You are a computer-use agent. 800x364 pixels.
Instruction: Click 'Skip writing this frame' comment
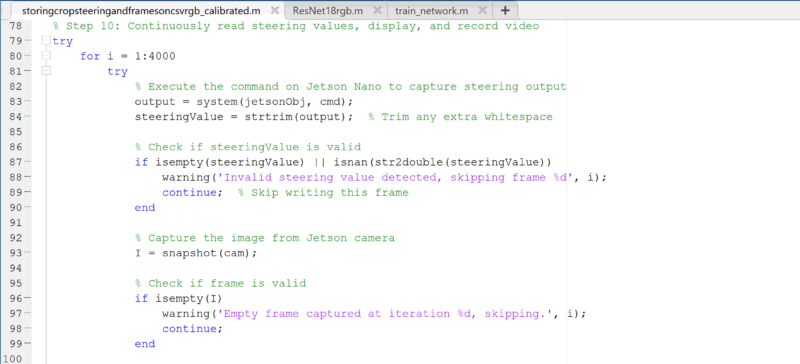[323, 192]
